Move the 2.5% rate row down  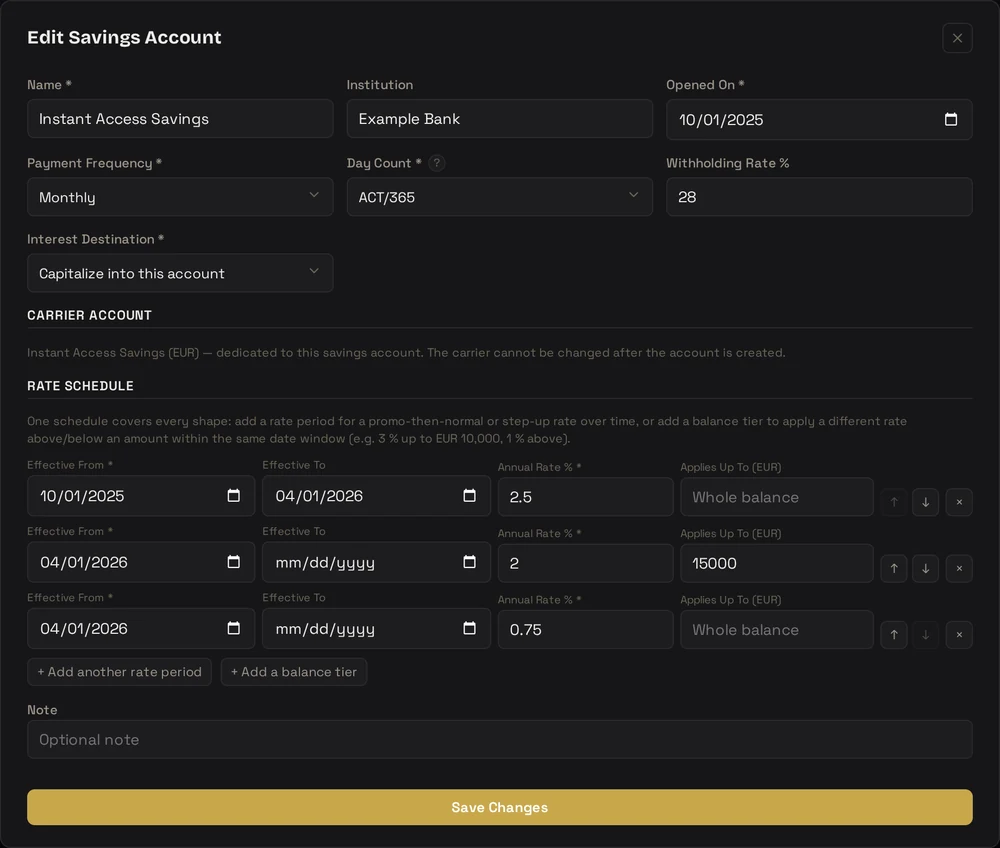925,502
